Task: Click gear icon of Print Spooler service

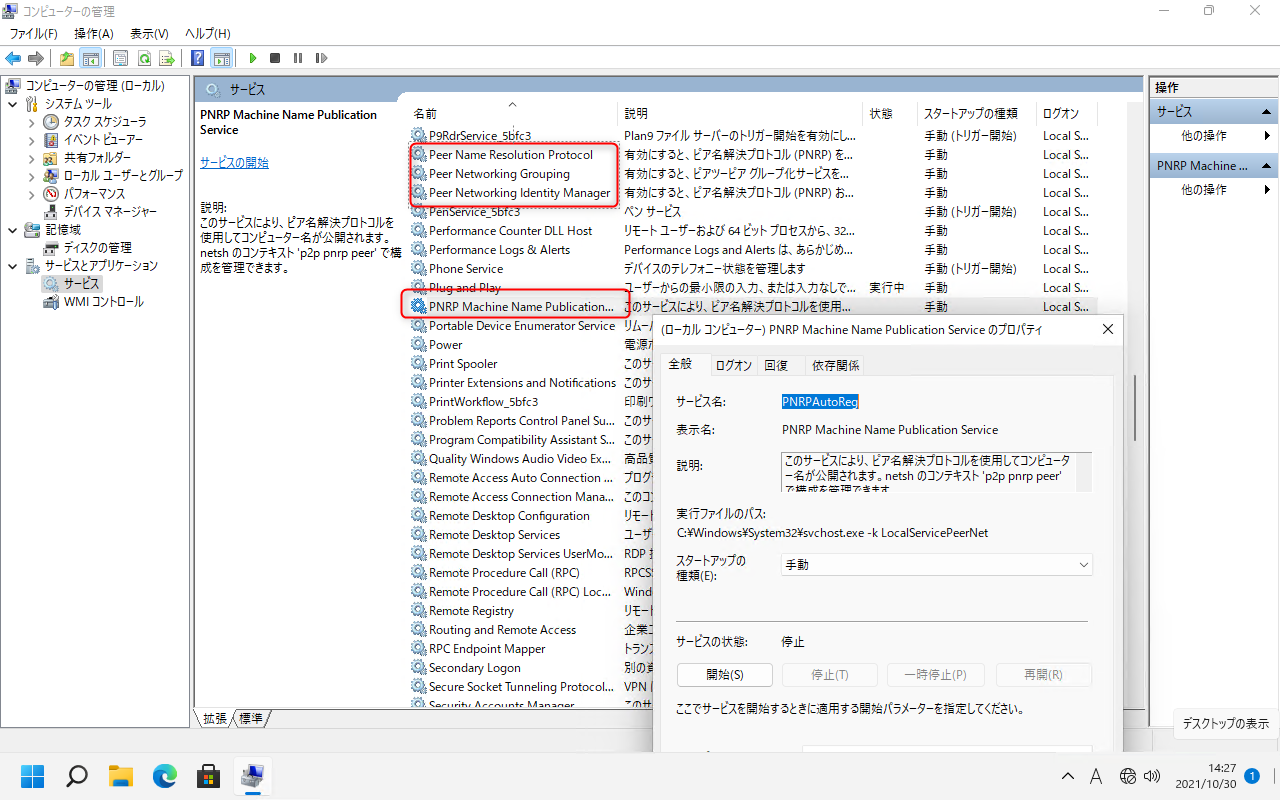Action: (x=418, y=364)
